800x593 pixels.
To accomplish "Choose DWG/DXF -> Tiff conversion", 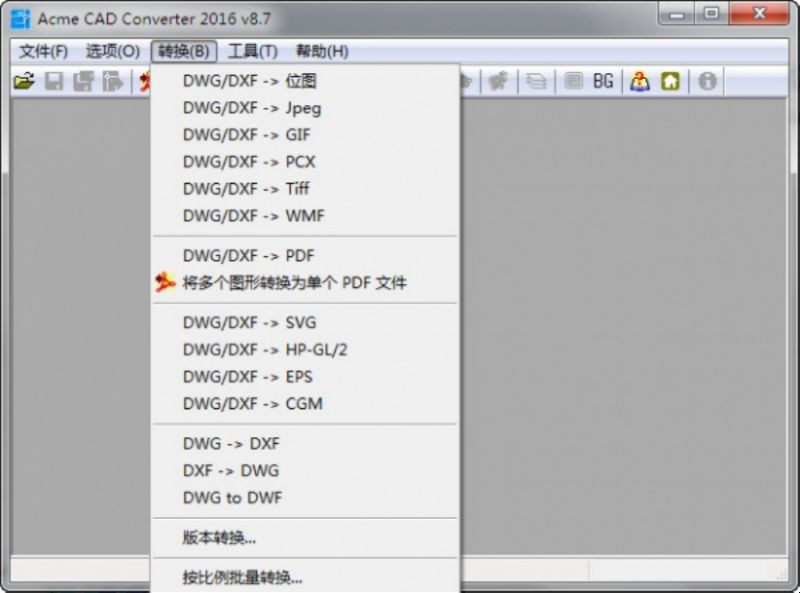I will (x=305, y=189).
